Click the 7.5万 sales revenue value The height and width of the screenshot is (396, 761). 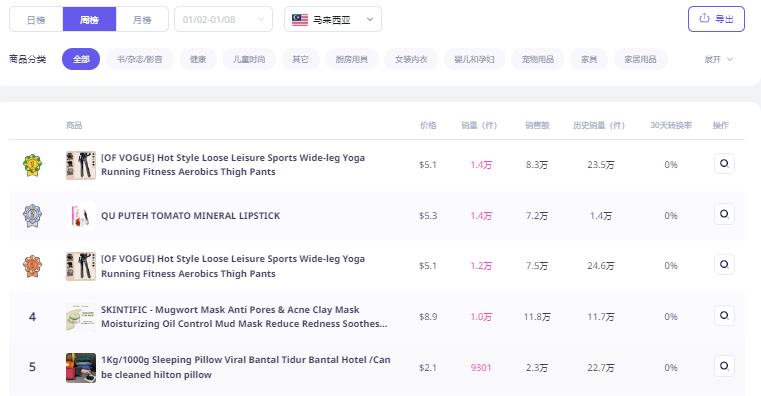pyautogui.click(x=537, y=266)
